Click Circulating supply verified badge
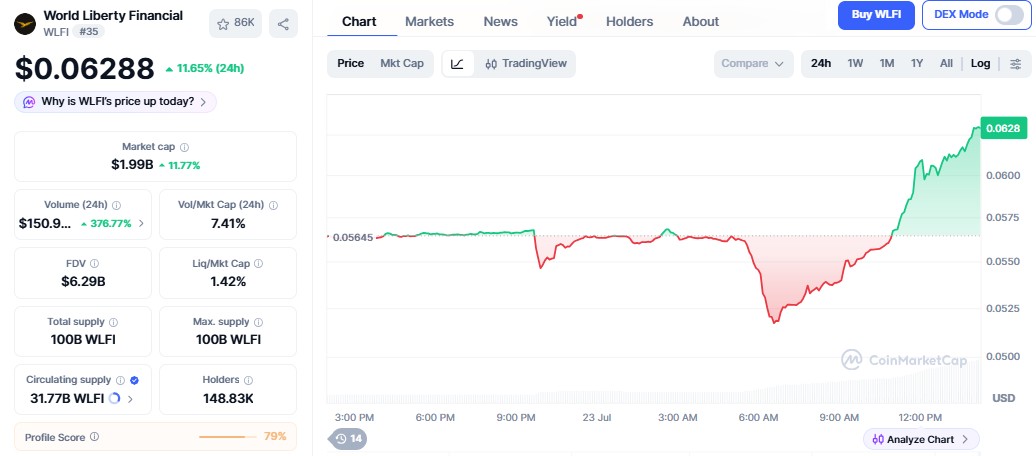Image resolution: width=1036 pixels, height=456 pixels. pos(134,380)
